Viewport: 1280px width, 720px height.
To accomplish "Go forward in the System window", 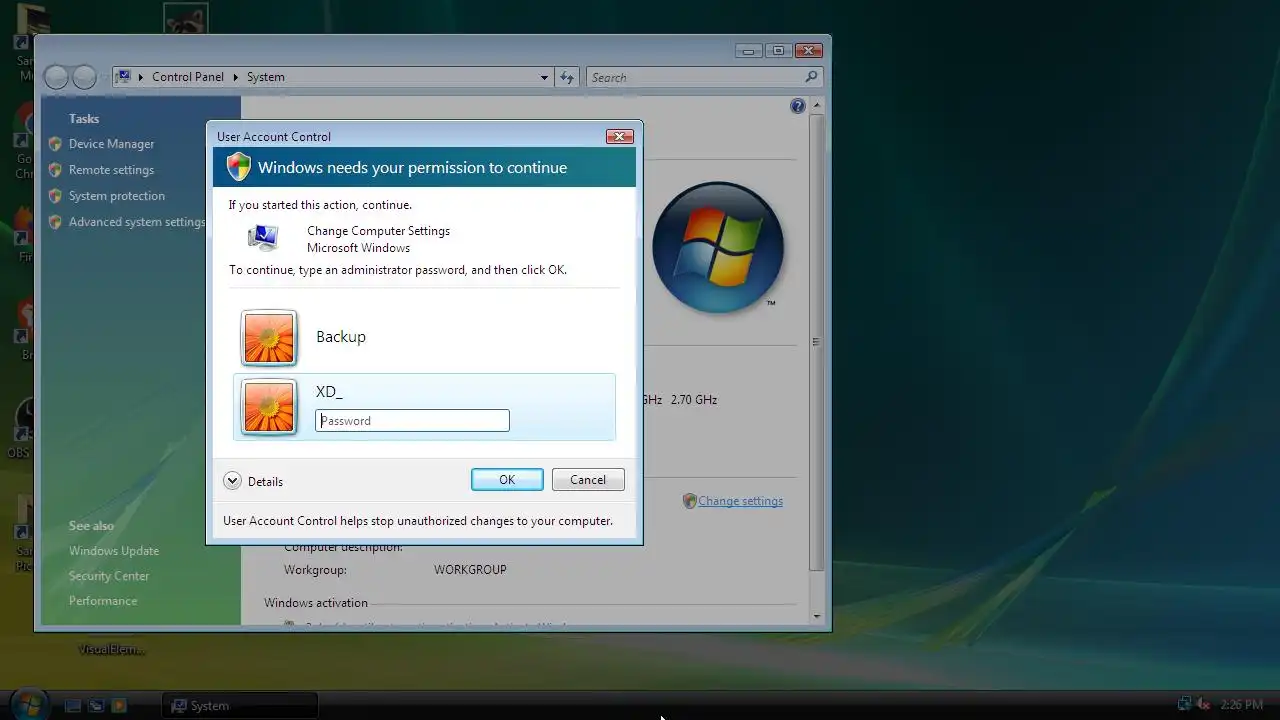I will pos(85,77).
